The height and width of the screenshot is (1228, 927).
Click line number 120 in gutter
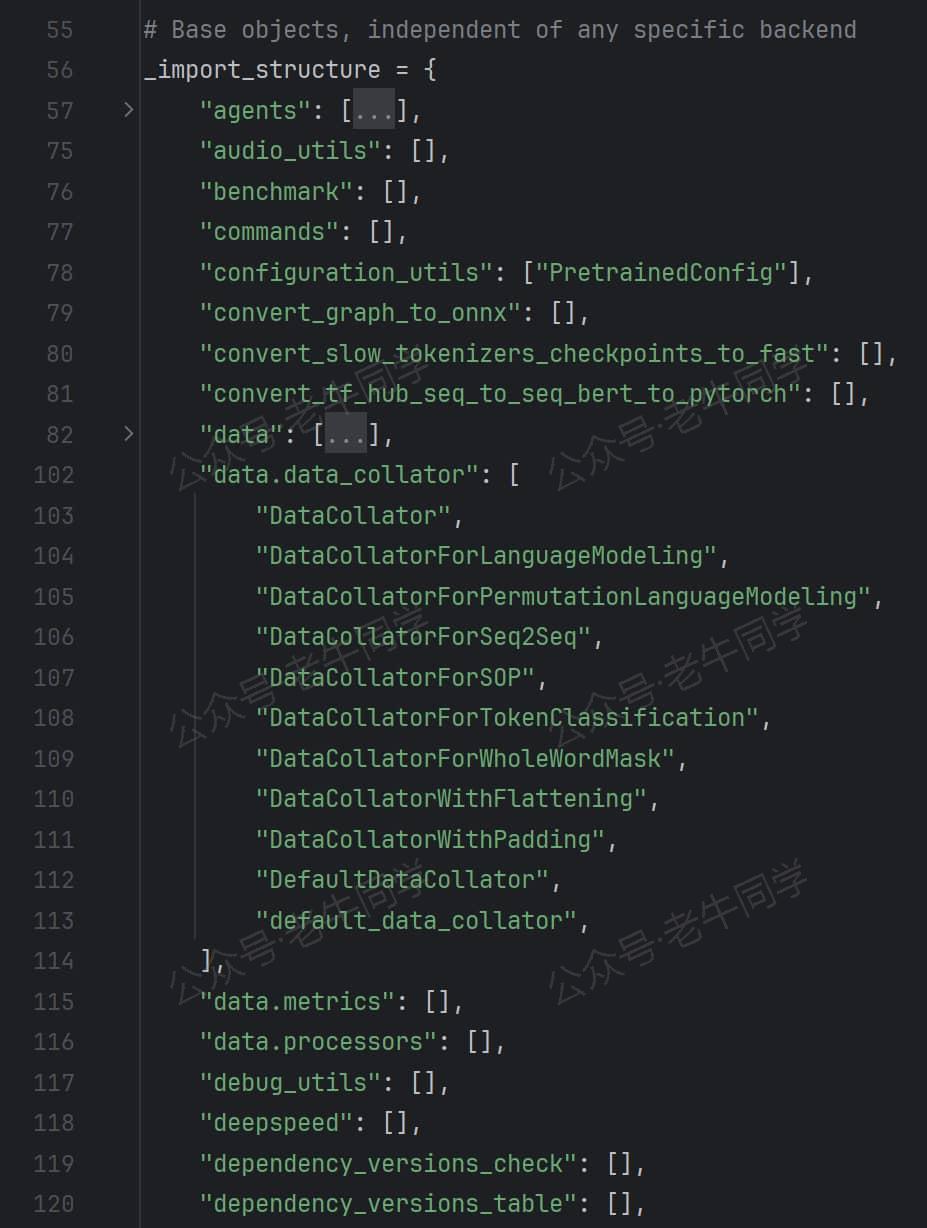coord(53,1204)
